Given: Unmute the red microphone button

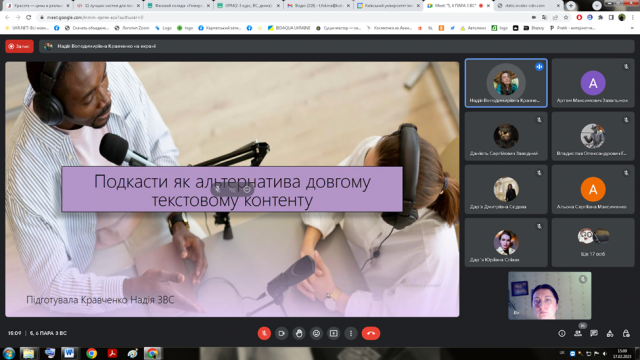Looking at the screenshot, I should click(x=264, y=333).
